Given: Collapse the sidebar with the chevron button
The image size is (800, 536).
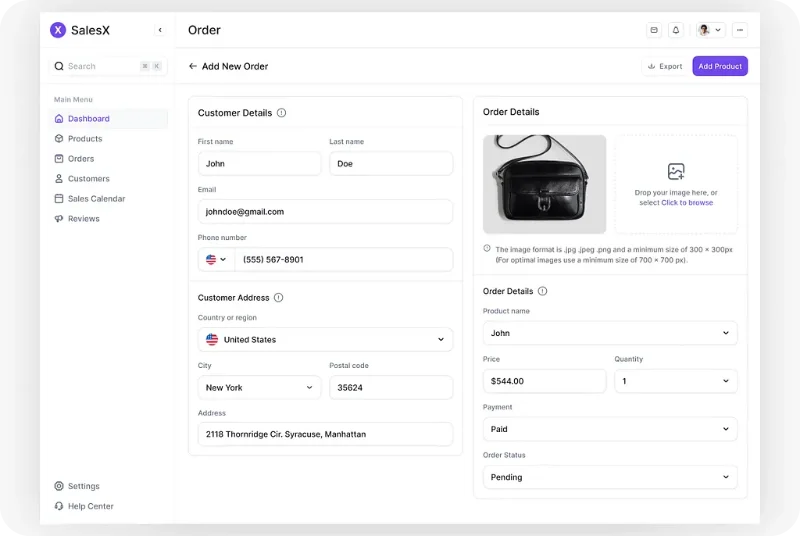Looking at the screenshot, I should [x=160, y=30].
